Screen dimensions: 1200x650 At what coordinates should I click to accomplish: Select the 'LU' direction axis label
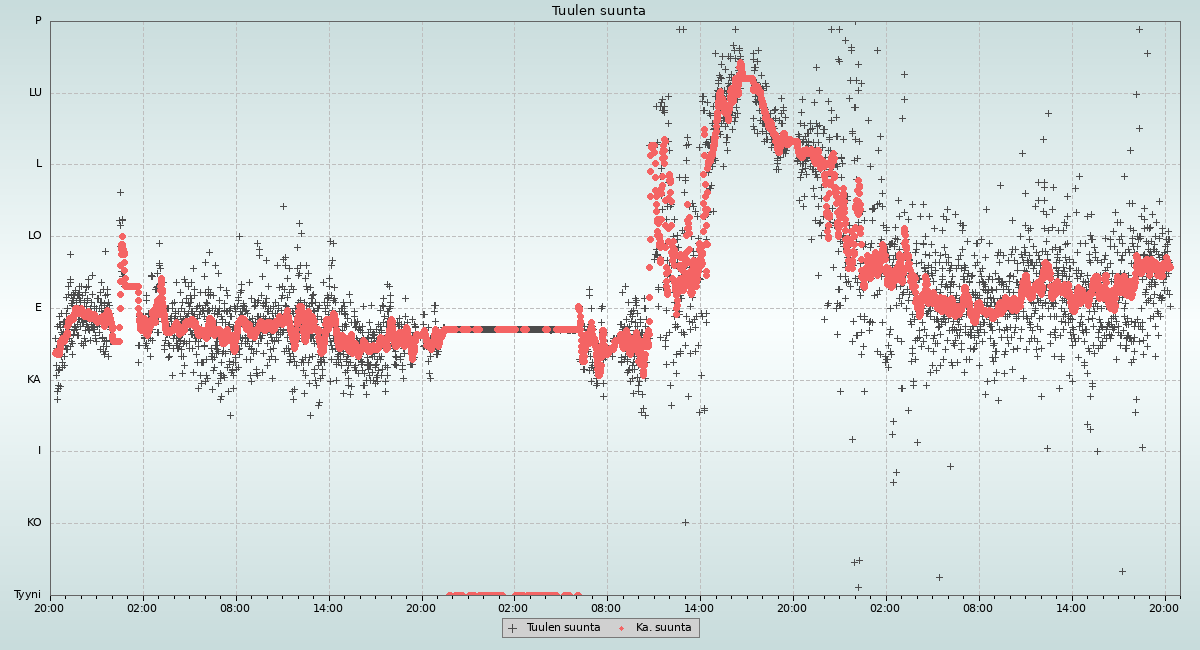[x=35, y=93]
